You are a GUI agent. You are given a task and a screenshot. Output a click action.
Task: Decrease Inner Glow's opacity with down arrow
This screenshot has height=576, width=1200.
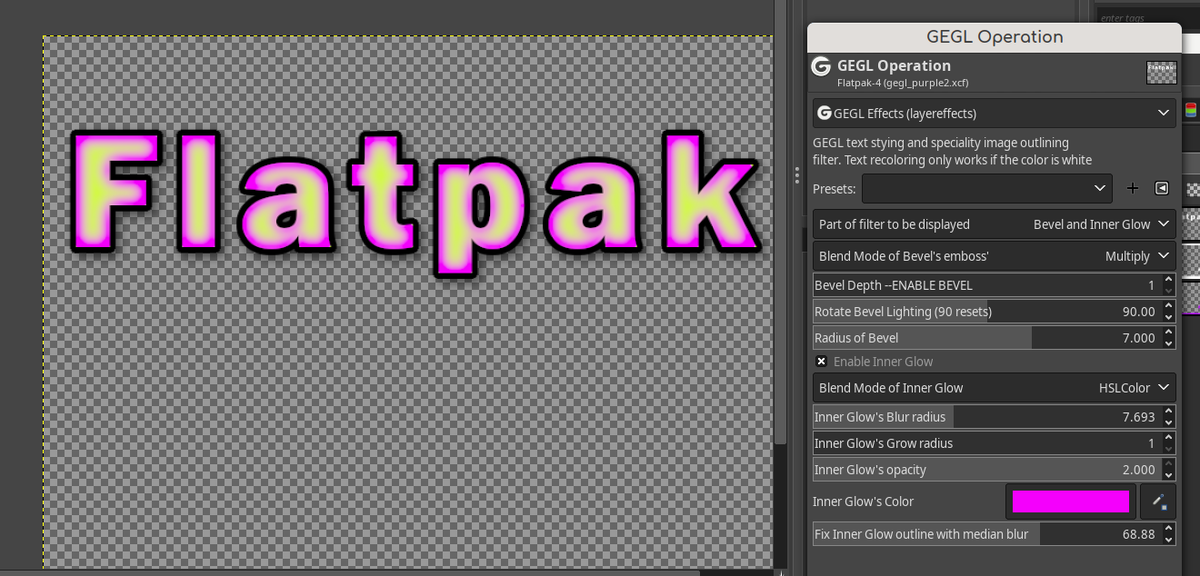1168,475
